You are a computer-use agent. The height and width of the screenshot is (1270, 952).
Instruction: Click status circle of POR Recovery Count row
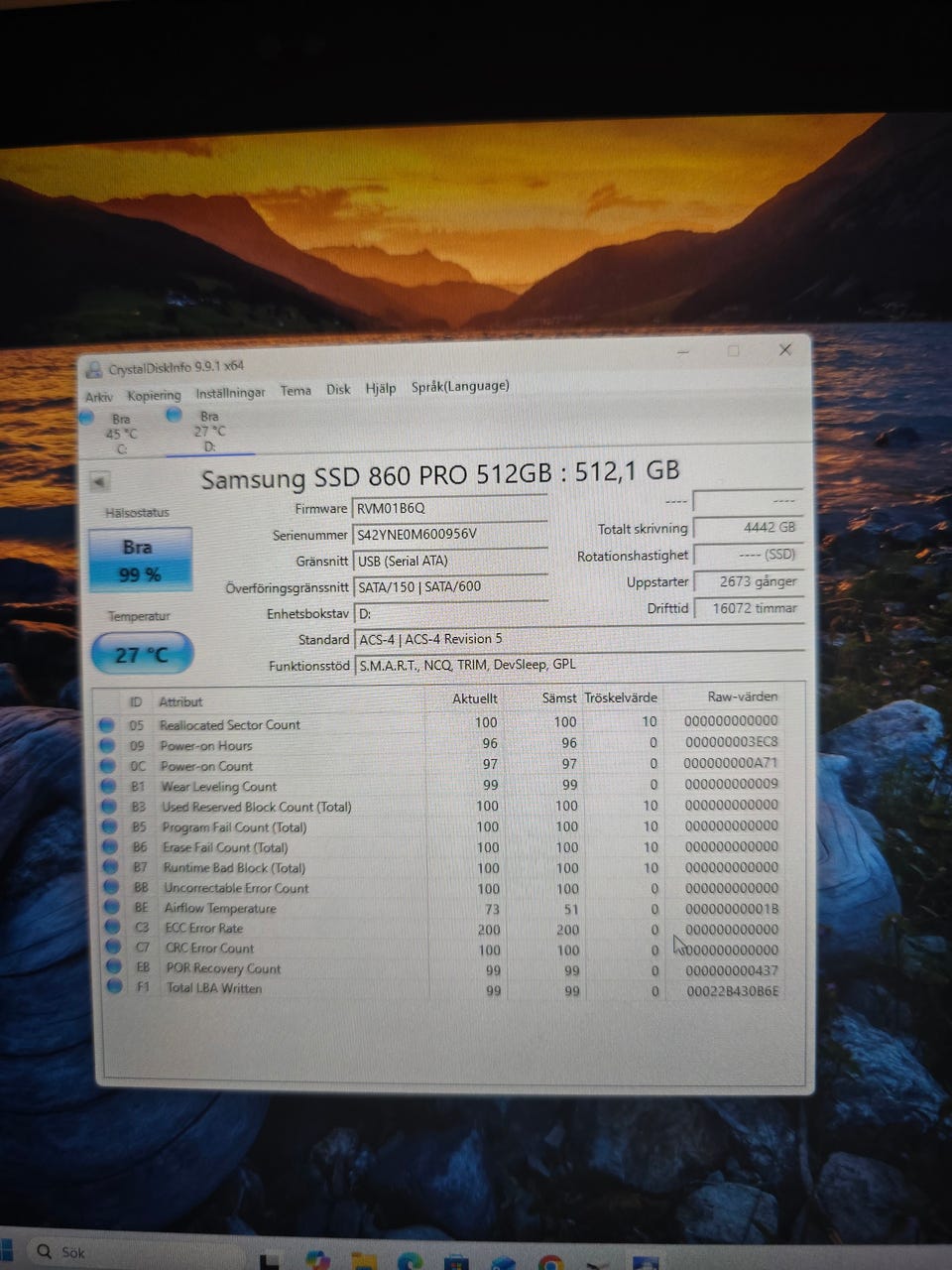tap(114, 967)
